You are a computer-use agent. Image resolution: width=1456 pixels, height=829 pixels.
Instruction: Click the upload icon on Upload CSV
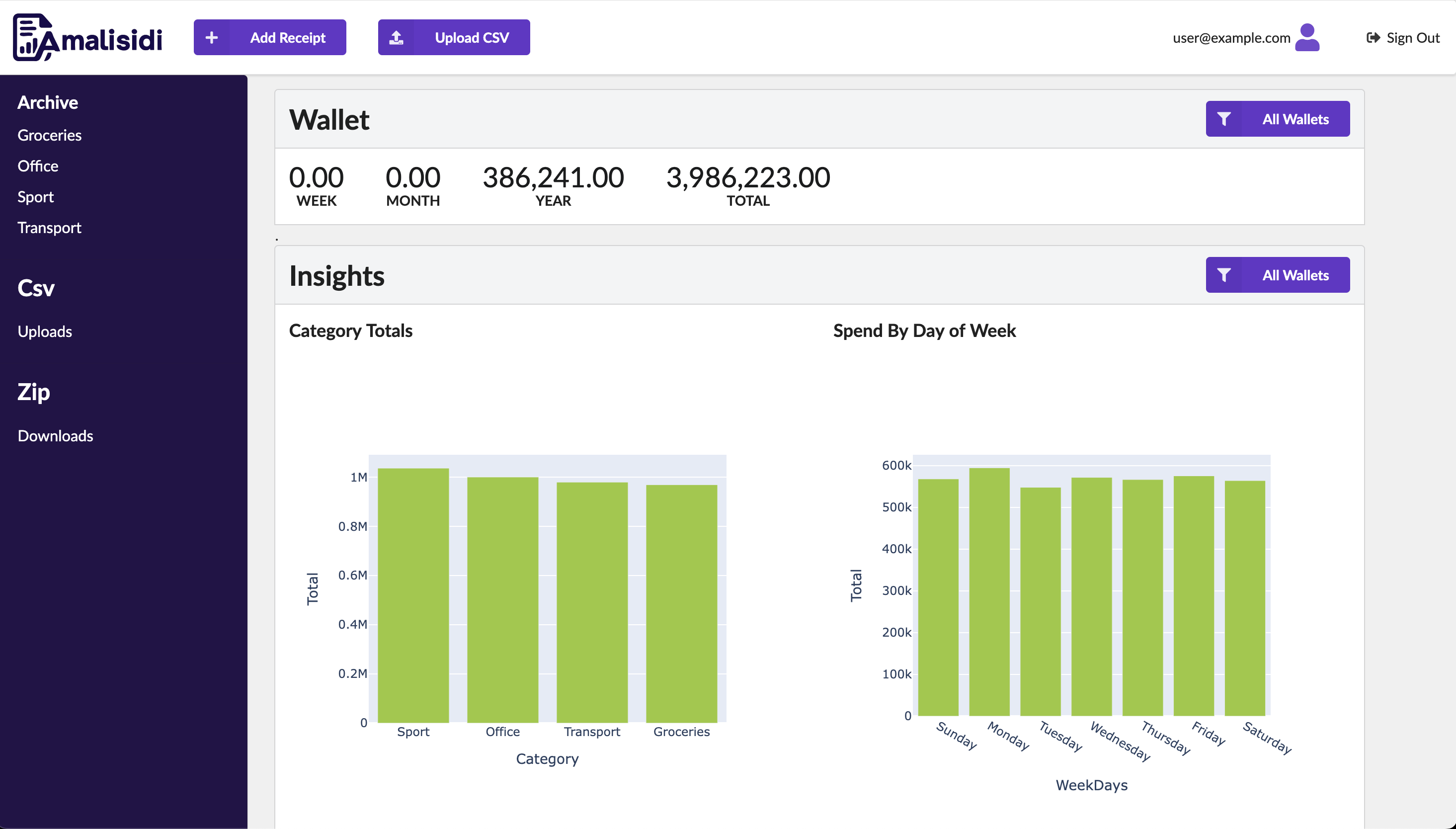pos(396,38)
